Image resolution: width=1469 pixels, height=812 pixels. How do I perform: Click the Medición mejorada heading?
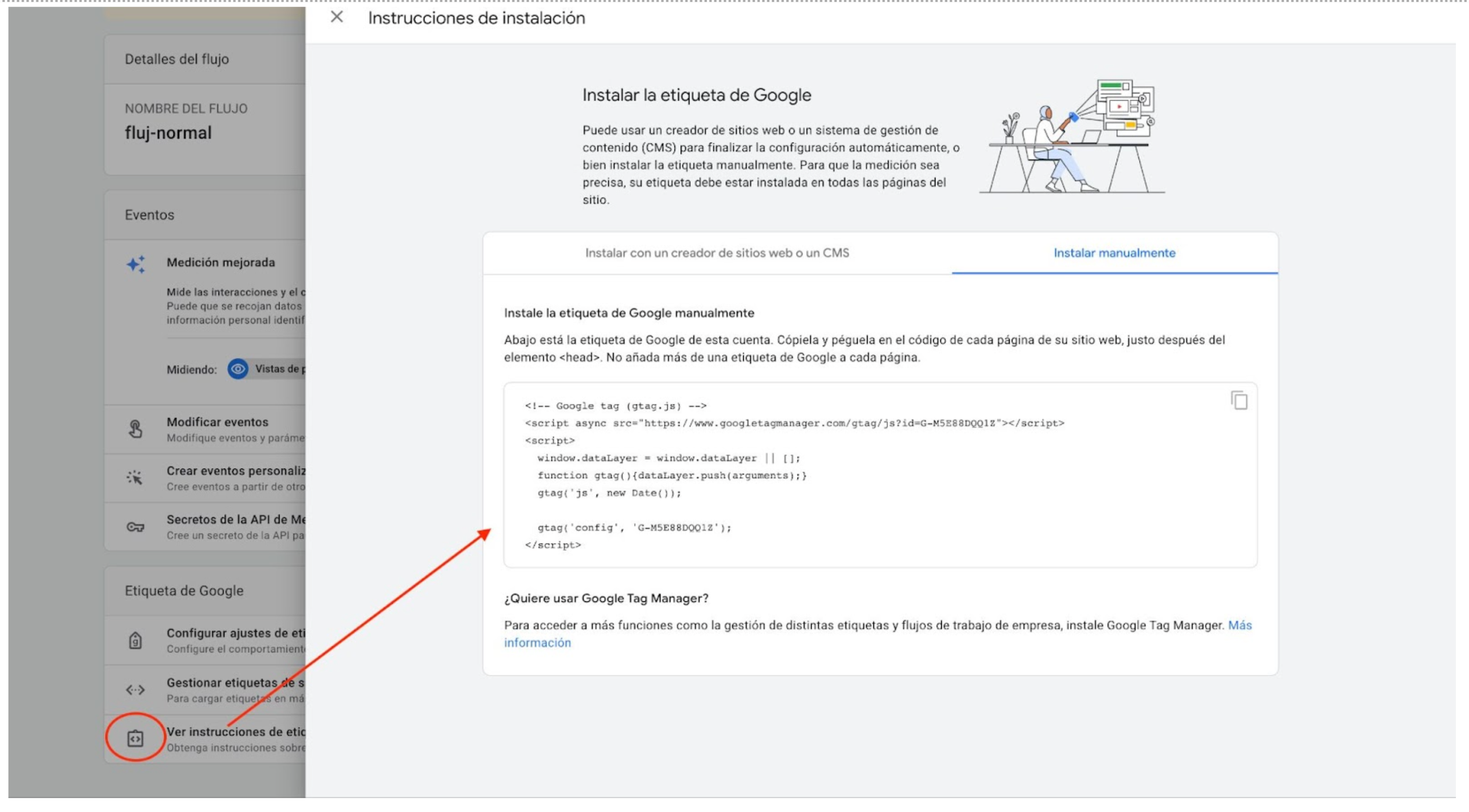point(221,262)
